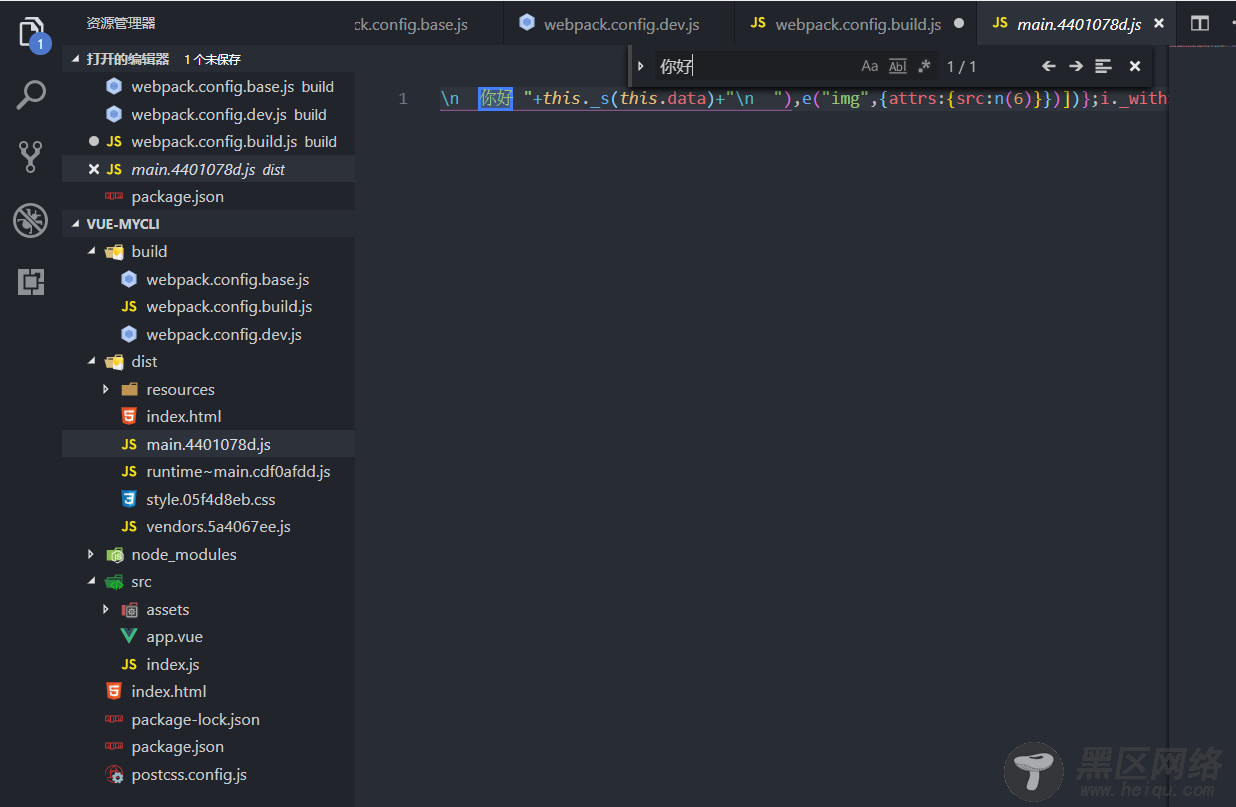Switch to the config.base.js tab
The height and width of the screenshot is (807, 1236).
429,23
